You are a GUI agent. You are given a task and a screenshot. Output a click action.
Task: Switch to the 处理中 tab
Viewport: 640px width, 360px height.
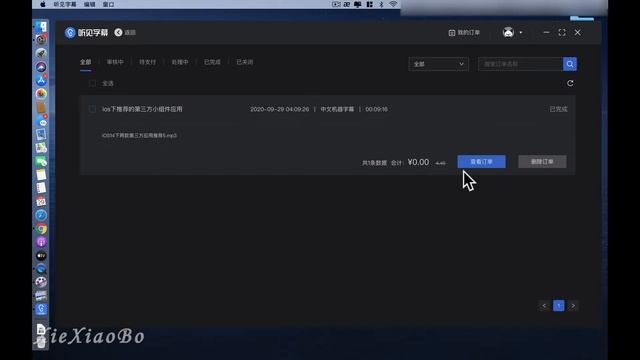[180, 62]
